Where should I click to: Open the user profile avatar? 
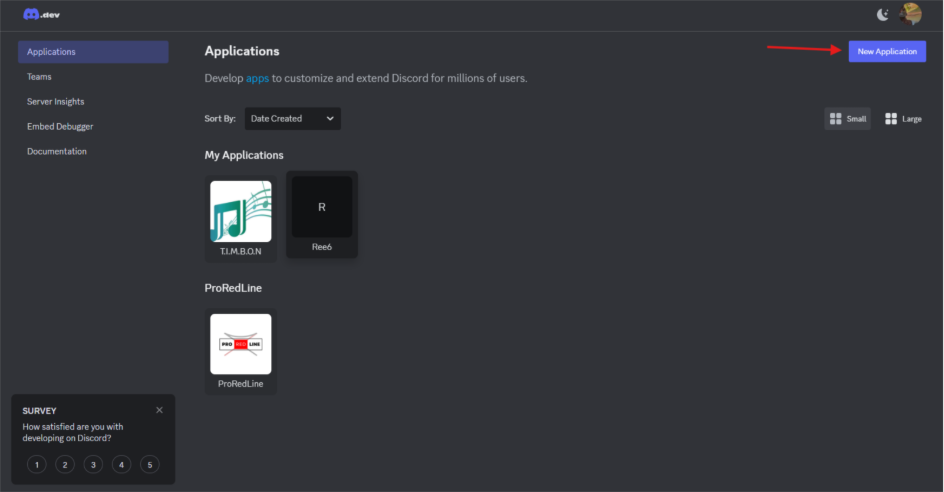point(910,14)
